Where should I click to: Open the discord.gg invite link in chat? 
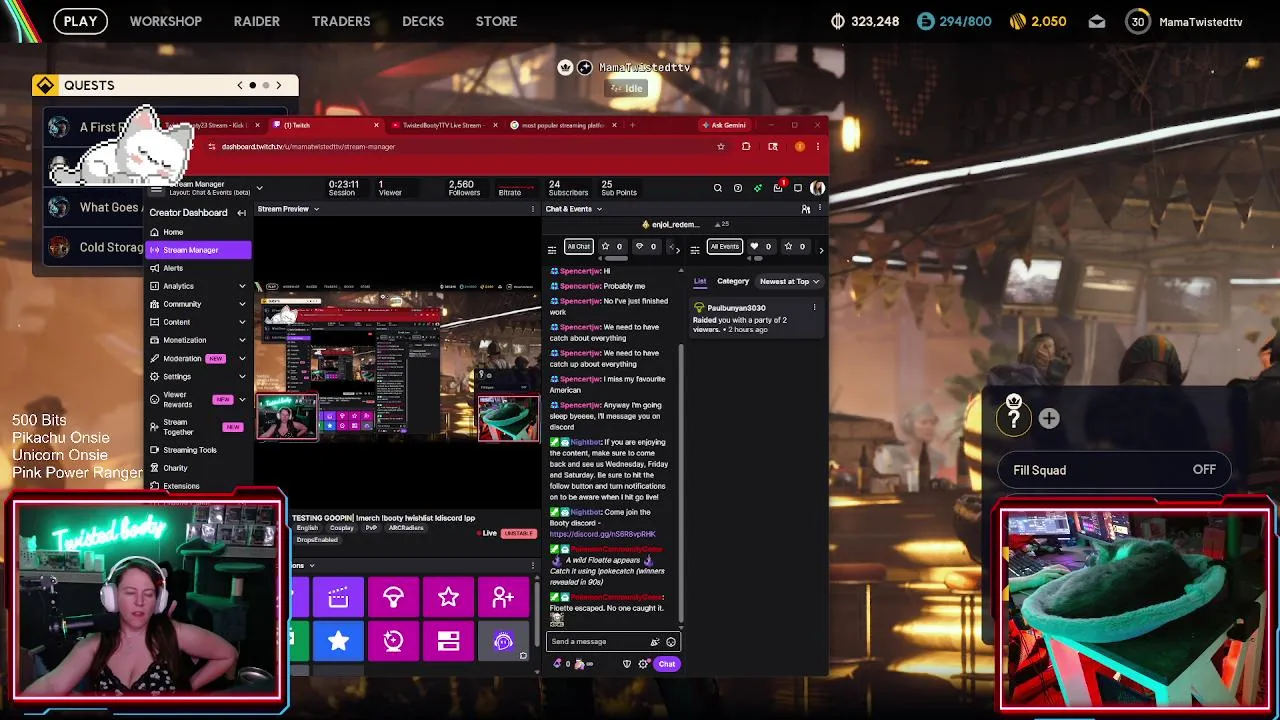[x=602, y=534]
